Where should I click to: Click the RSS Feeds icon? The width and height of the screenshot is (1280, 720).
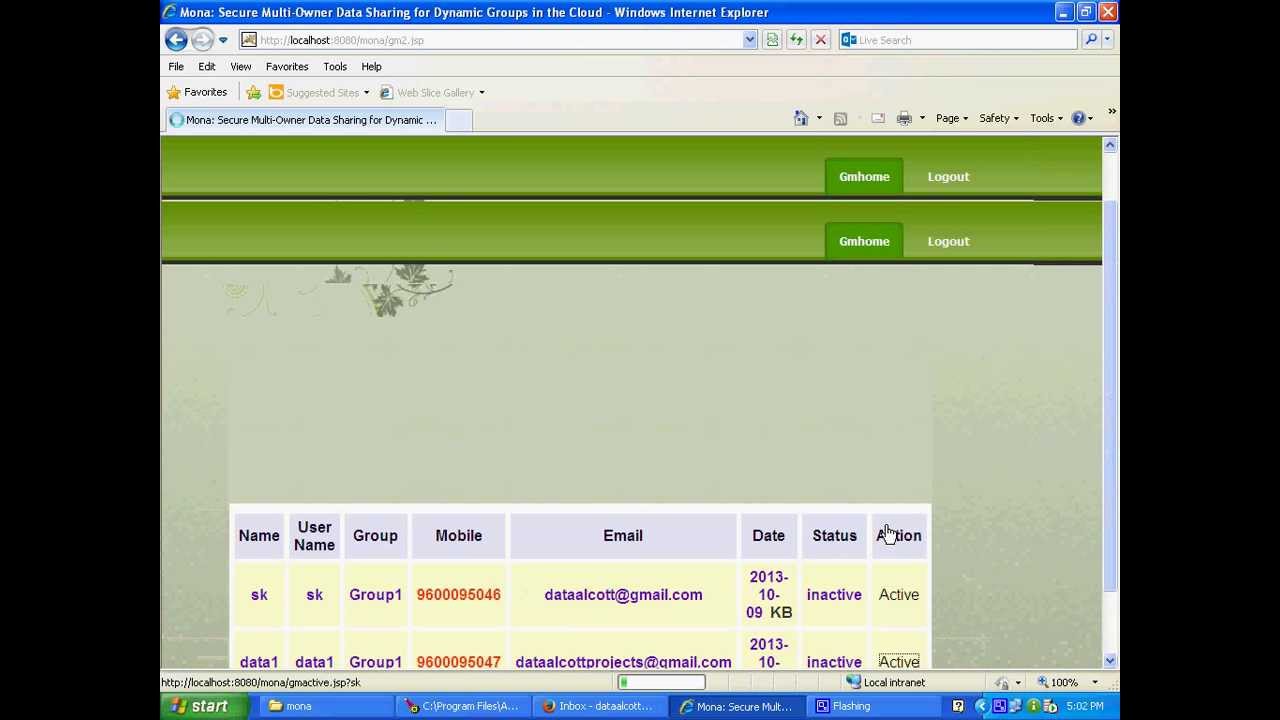click(840, 118)
